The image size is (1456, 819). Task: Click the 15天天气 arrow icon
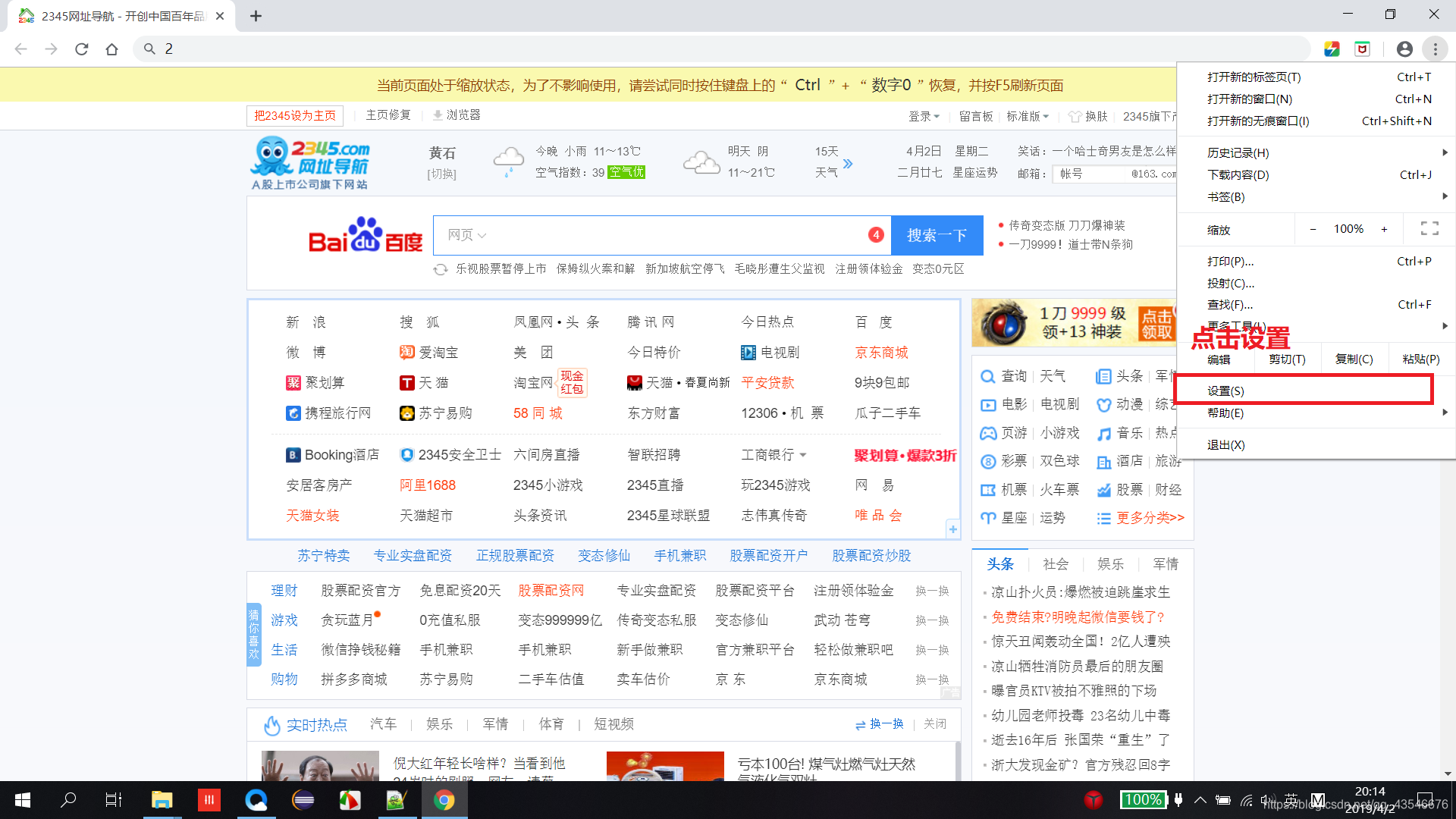click(848, 163)
